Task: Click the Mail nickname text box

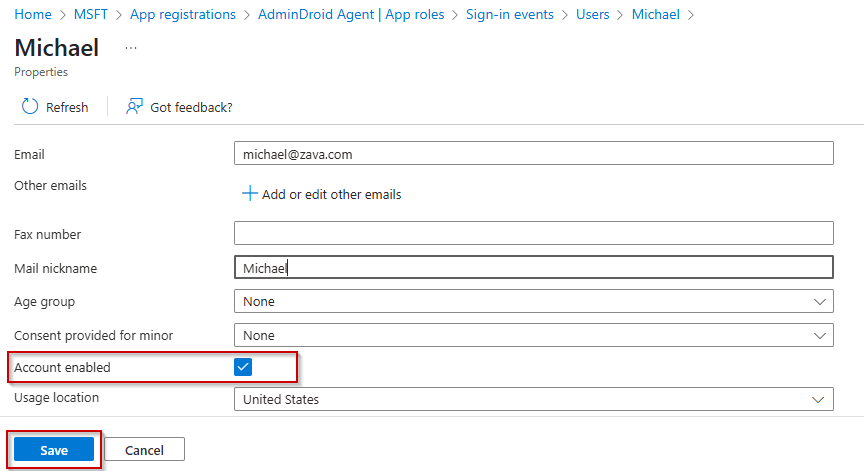Action: pyautogui.click(x=533, y=268)
